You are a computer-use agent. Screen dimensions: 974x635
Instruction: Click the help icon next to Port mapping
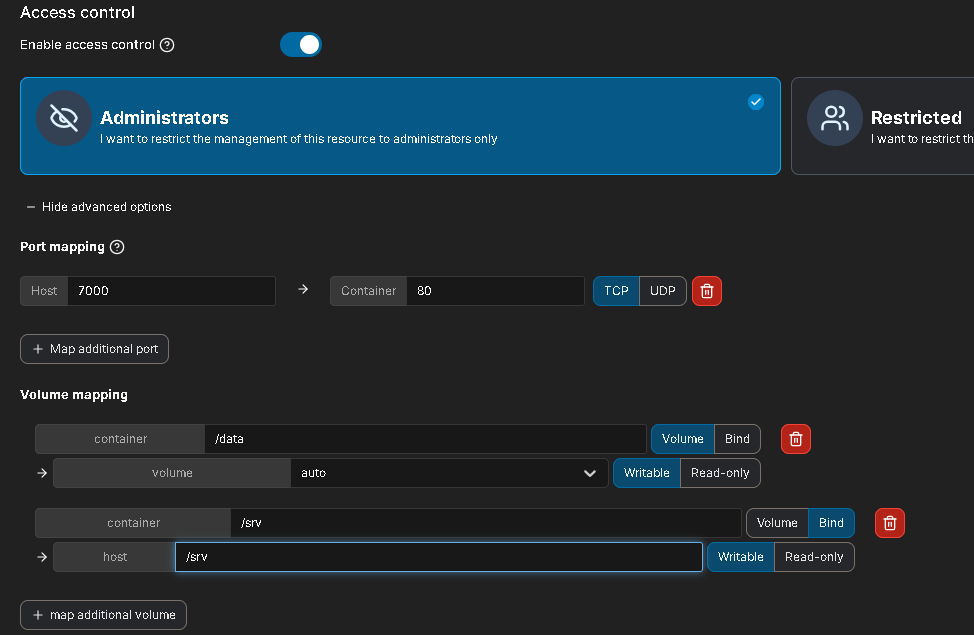pyautogui.click(x=117, y=247)
